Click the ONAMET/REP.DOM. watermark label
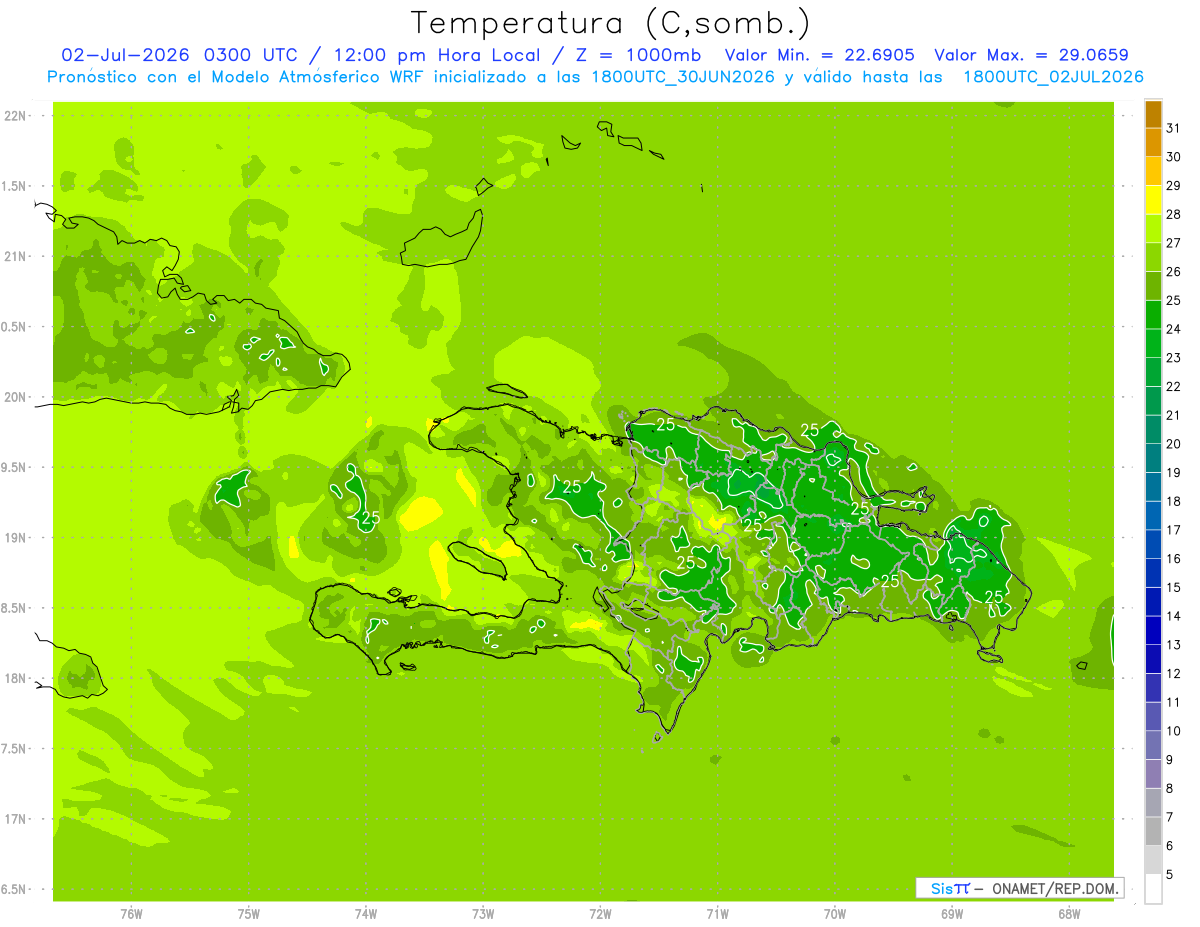The height and width of the screenshot is (927, 1200). coord(1054,888)
